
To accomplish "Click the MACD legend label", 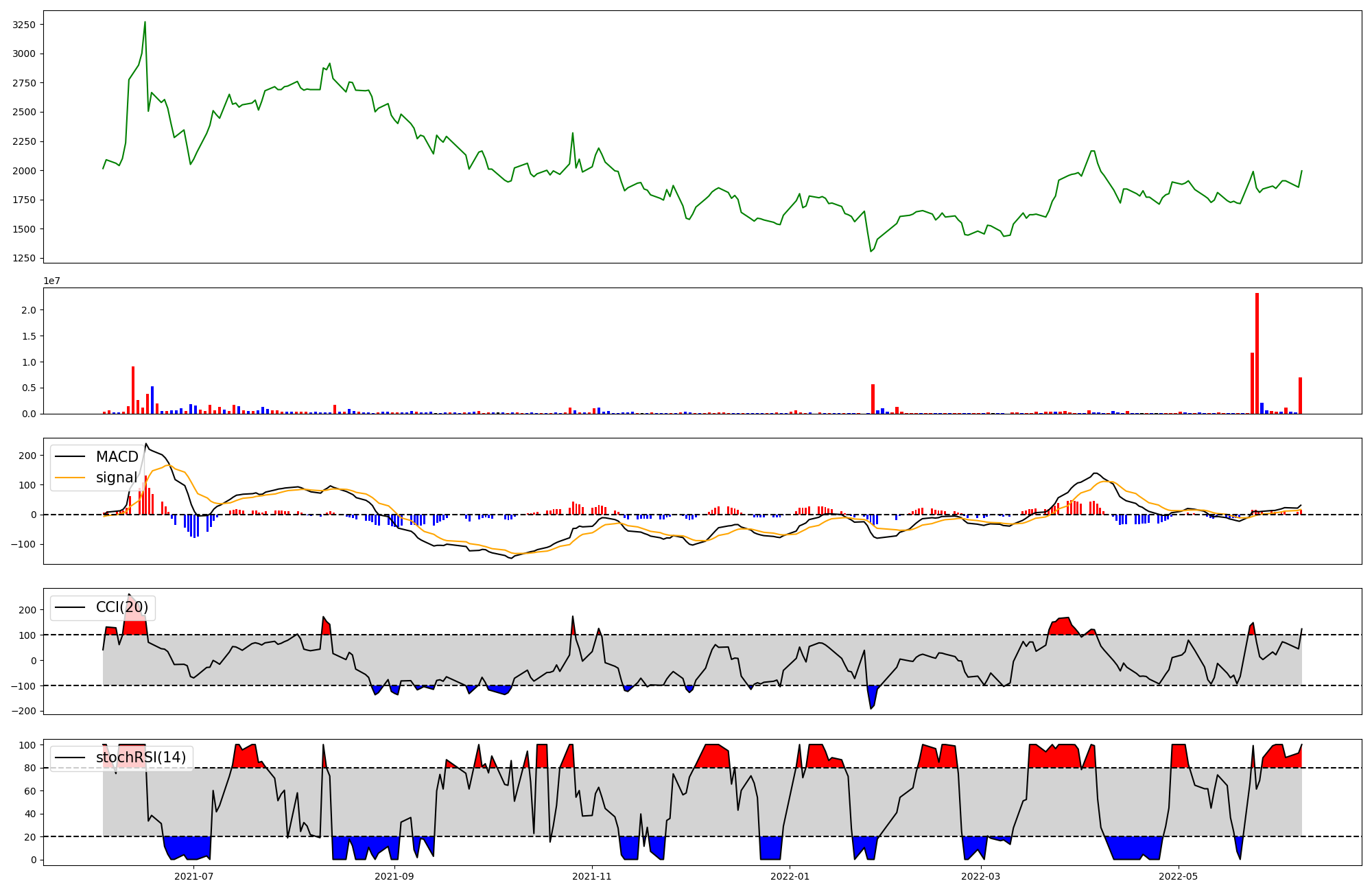I will [x=117, y=457].
